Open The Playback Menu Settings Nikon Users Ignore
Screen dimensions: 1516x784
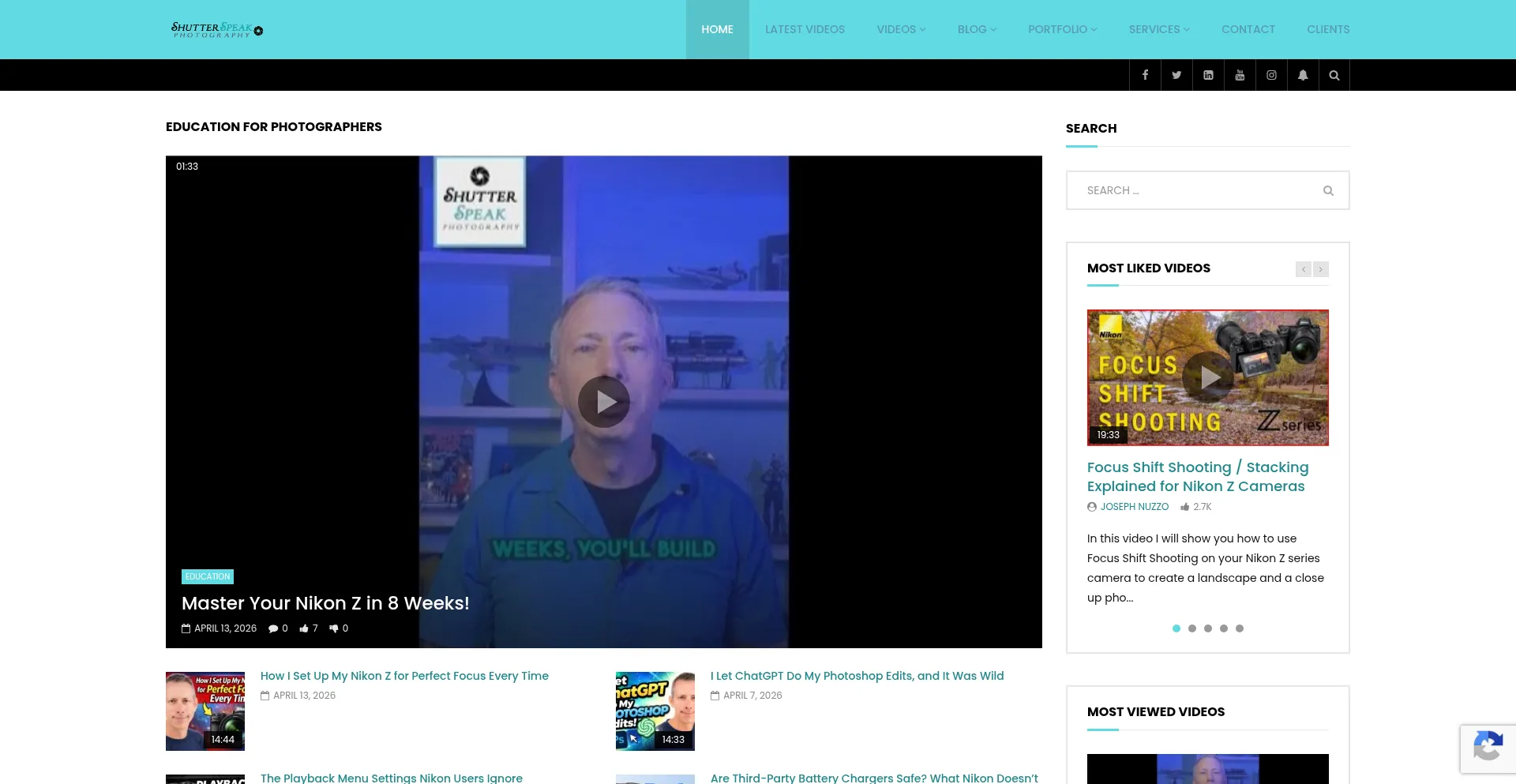(392, 778)
